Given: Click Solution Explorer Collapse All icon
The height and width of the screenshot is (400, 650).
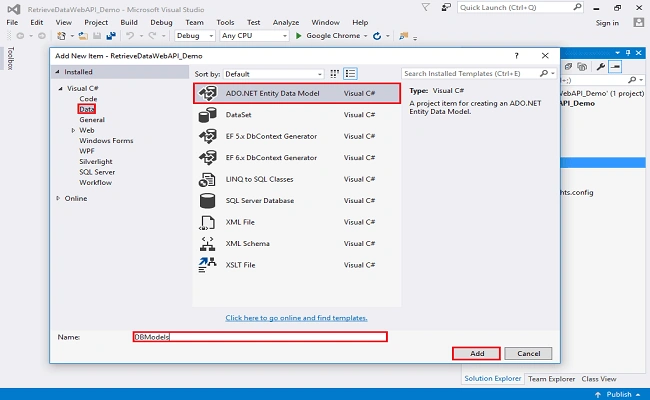Looking at the screenshot, I should [x=568, y=66].
